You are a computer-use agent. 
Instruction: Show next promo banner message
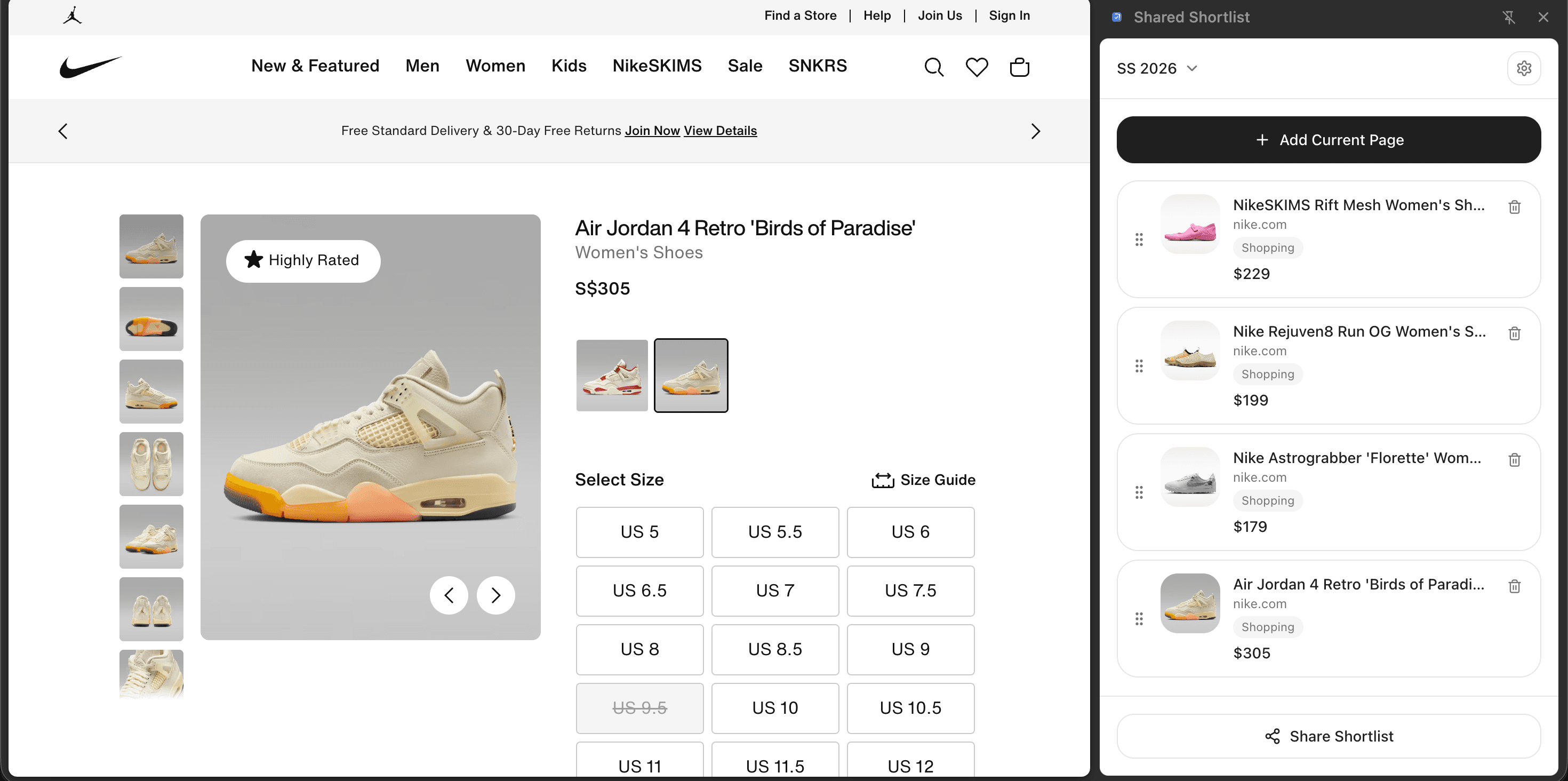click(1035, 131)
